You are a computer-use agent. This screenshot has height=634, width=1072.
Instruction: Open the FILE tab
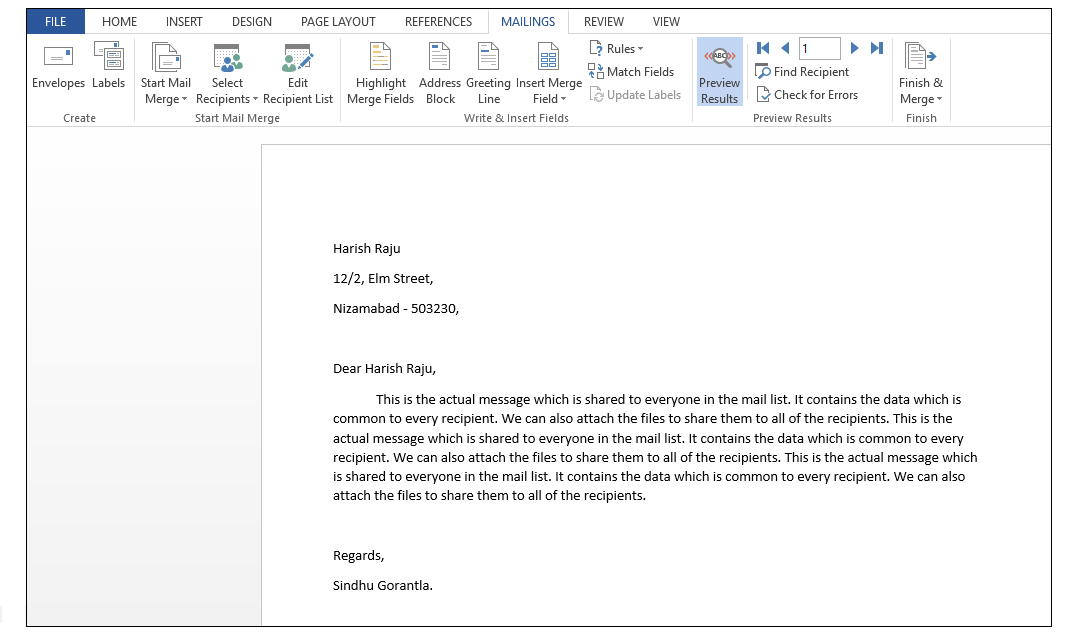(x=55, y=22)
